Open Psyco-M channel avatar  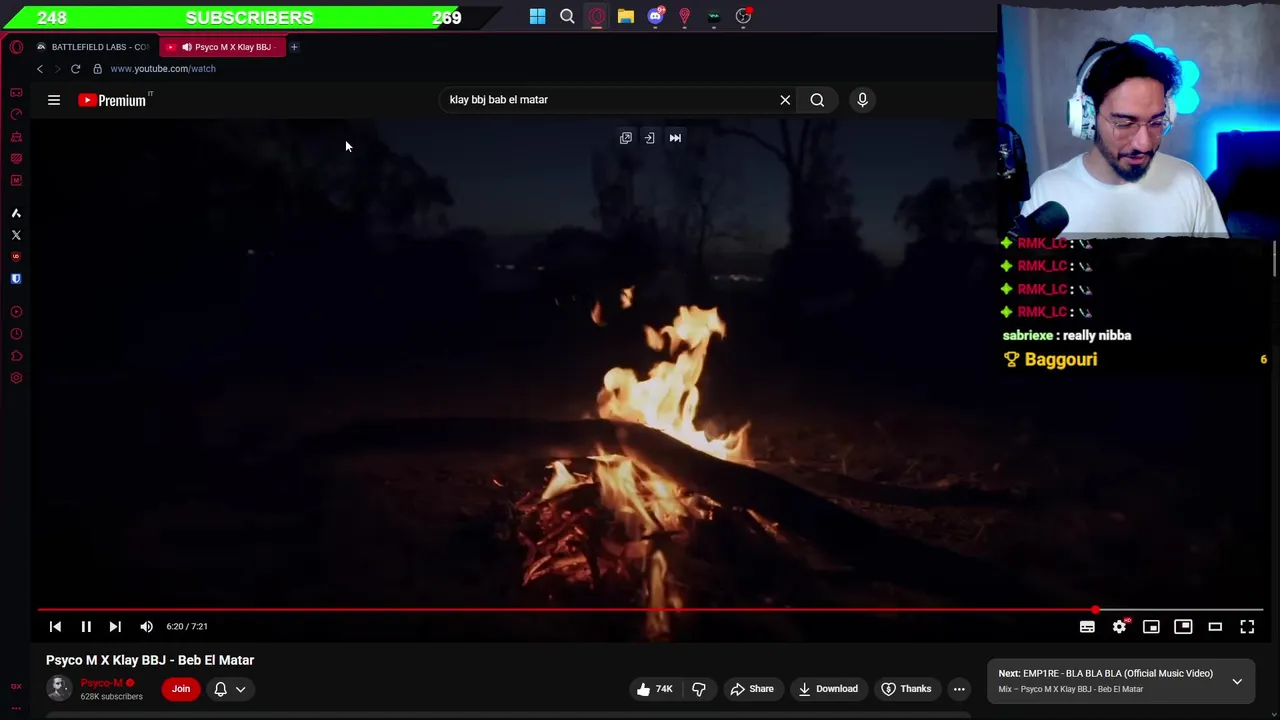pos(59,689)
